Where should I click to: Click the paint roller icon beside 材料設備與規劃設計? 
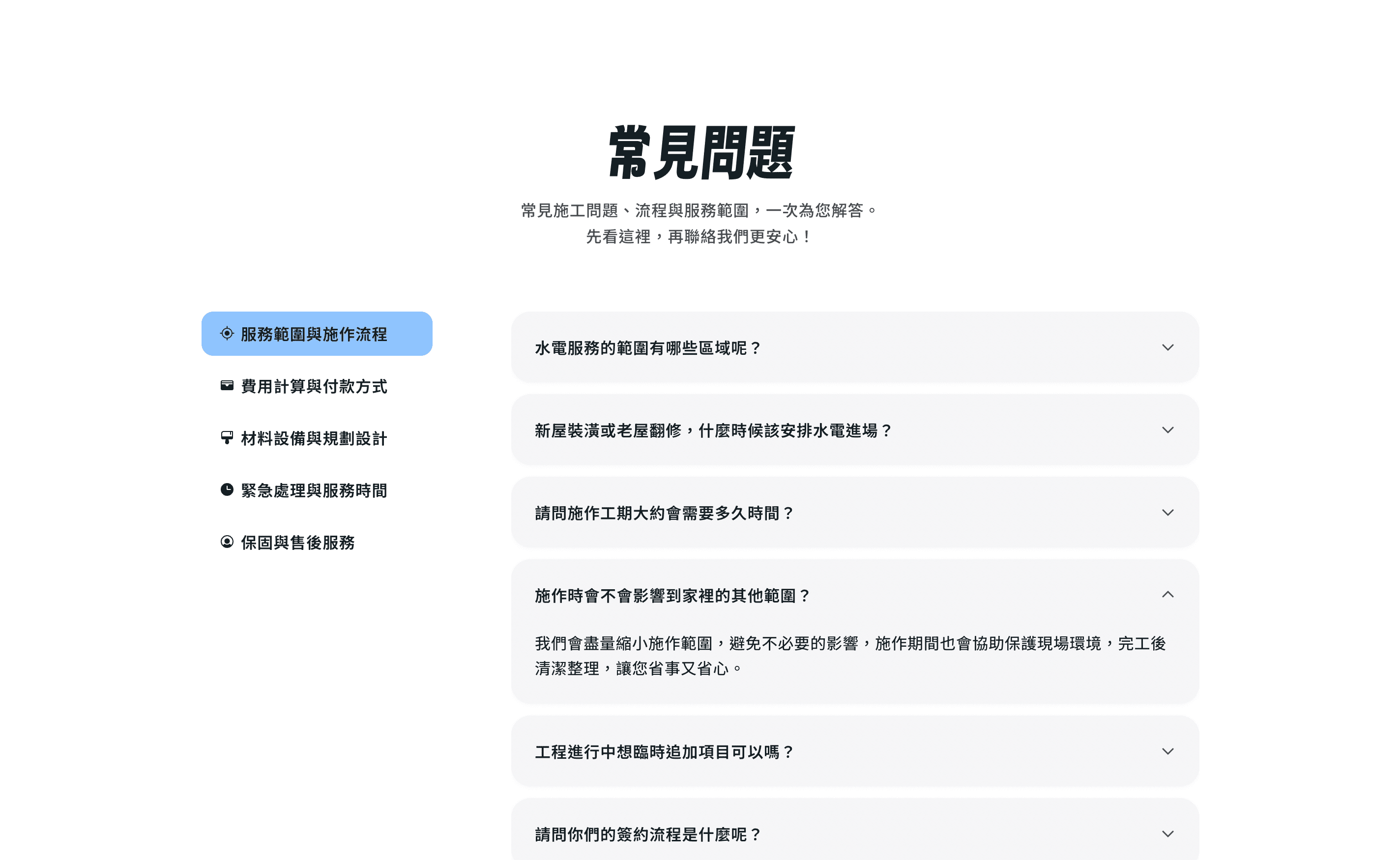pos(227,437)
